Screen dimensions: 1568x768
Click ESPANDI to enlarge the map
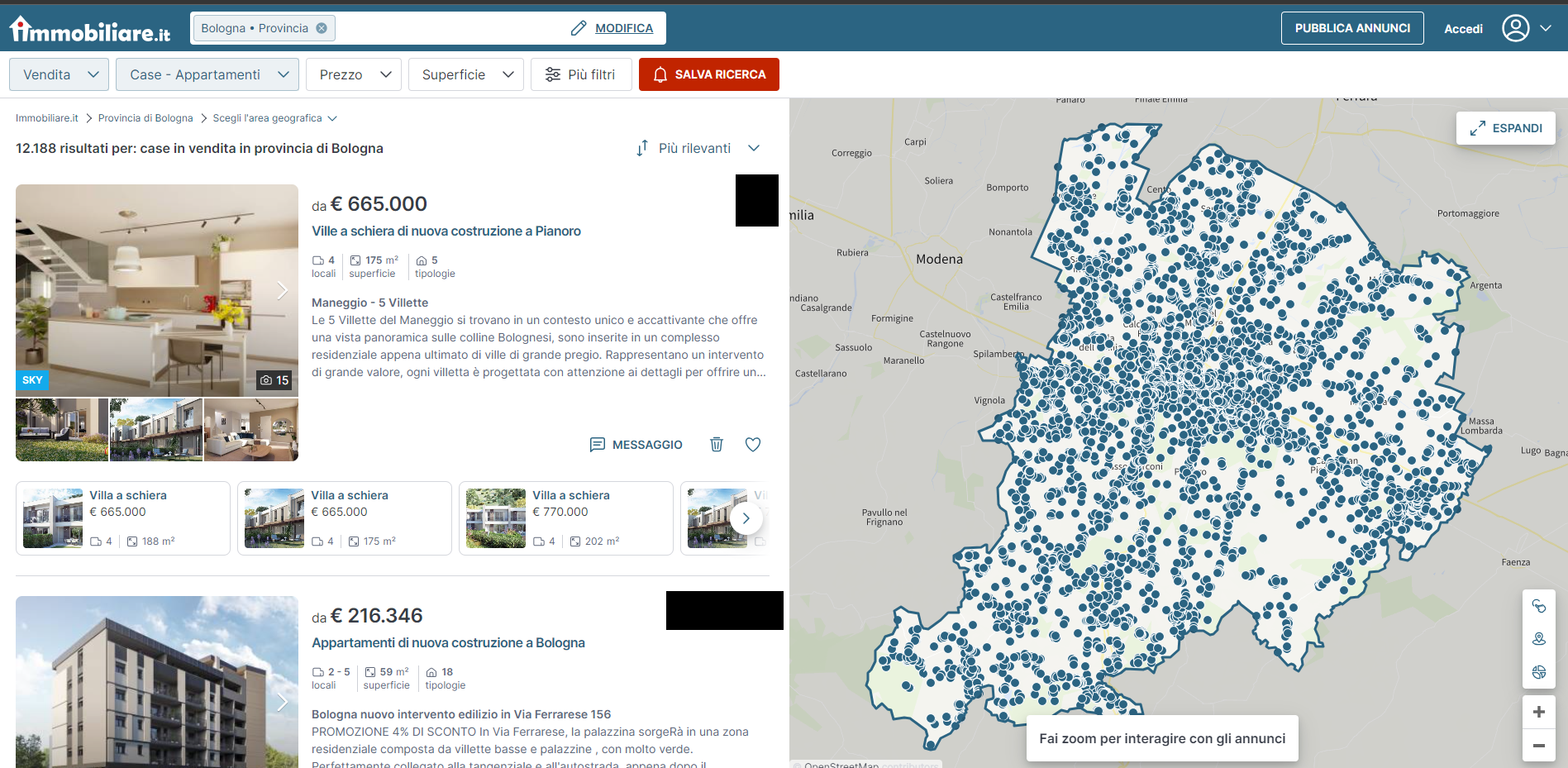tap(1506, 128)
